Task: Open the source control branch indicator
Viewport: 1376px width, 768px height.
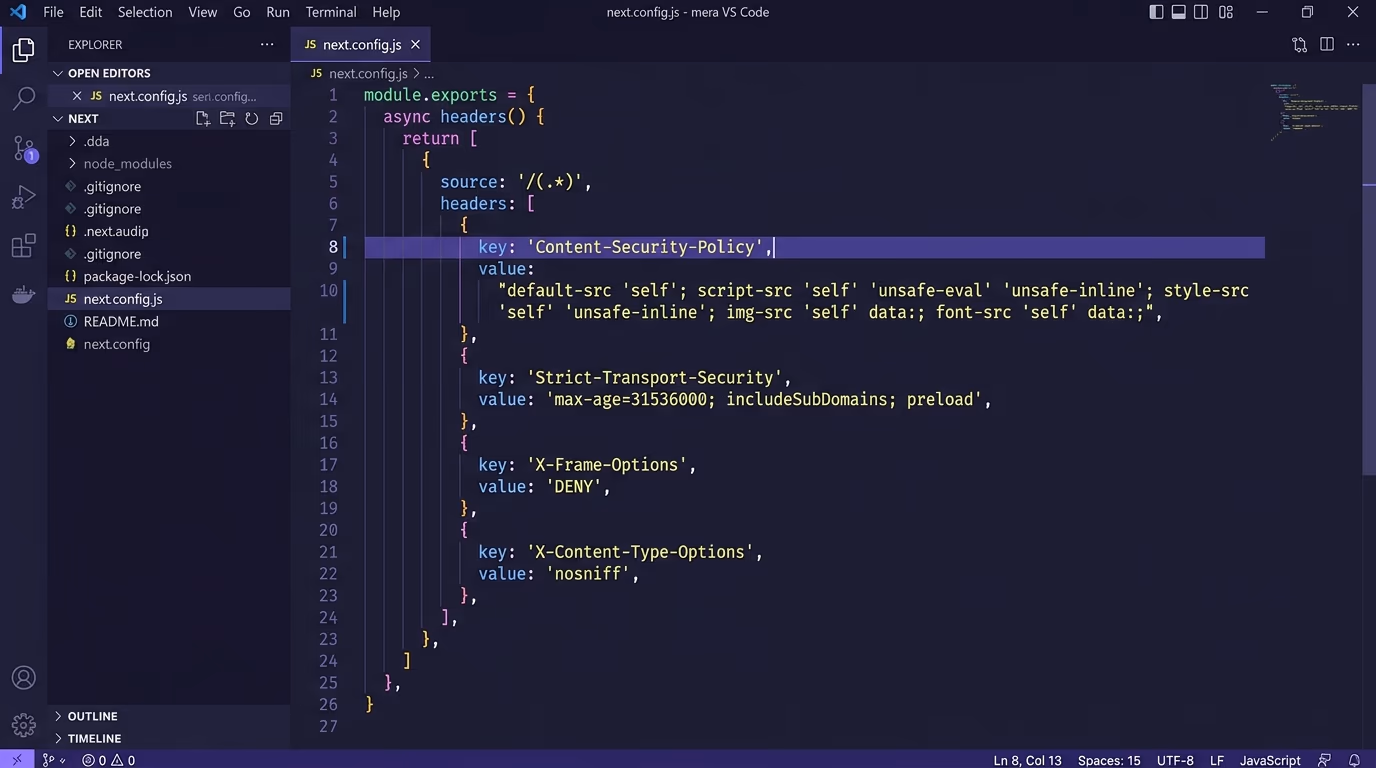Action: pyautogui.click(x=53, y=760)
